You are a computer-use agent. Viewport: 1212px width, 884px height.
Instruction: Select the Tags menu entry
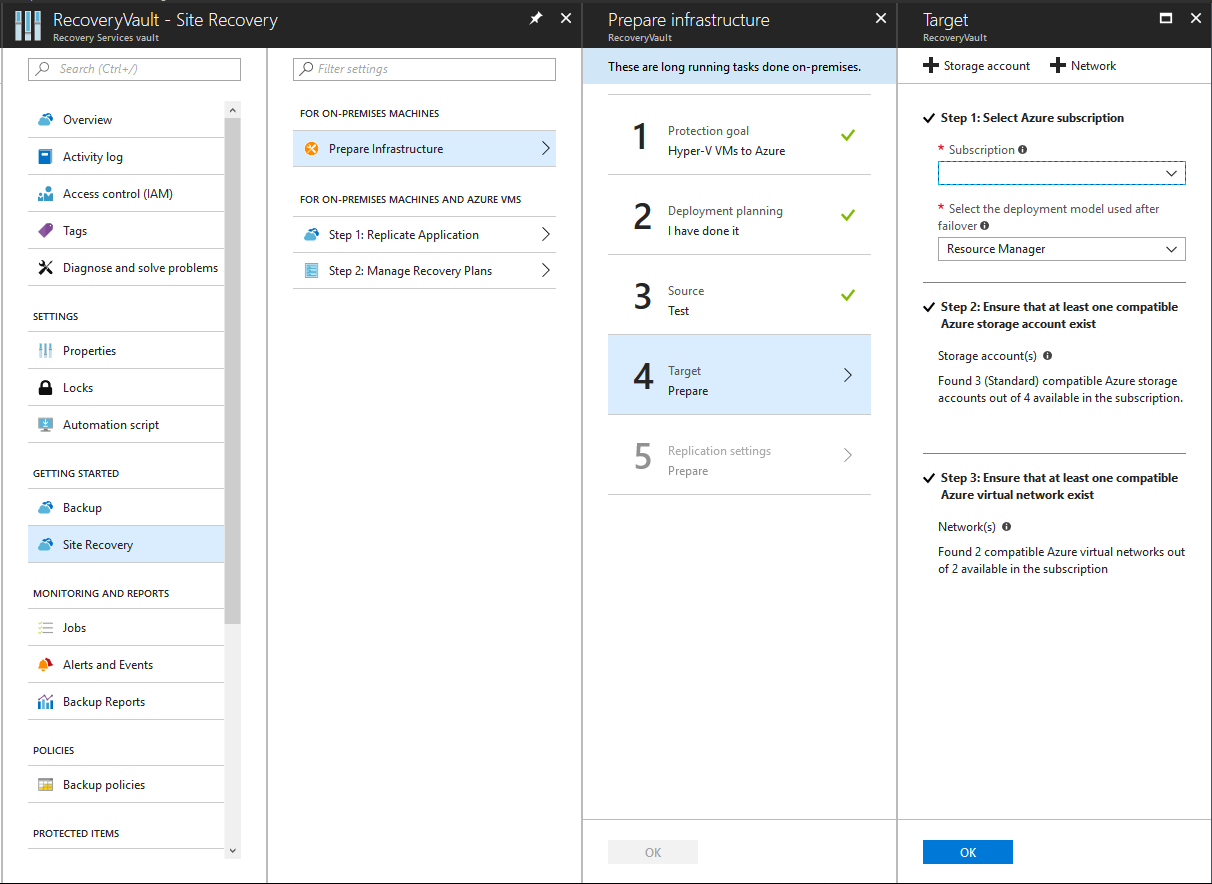[126, 231]
